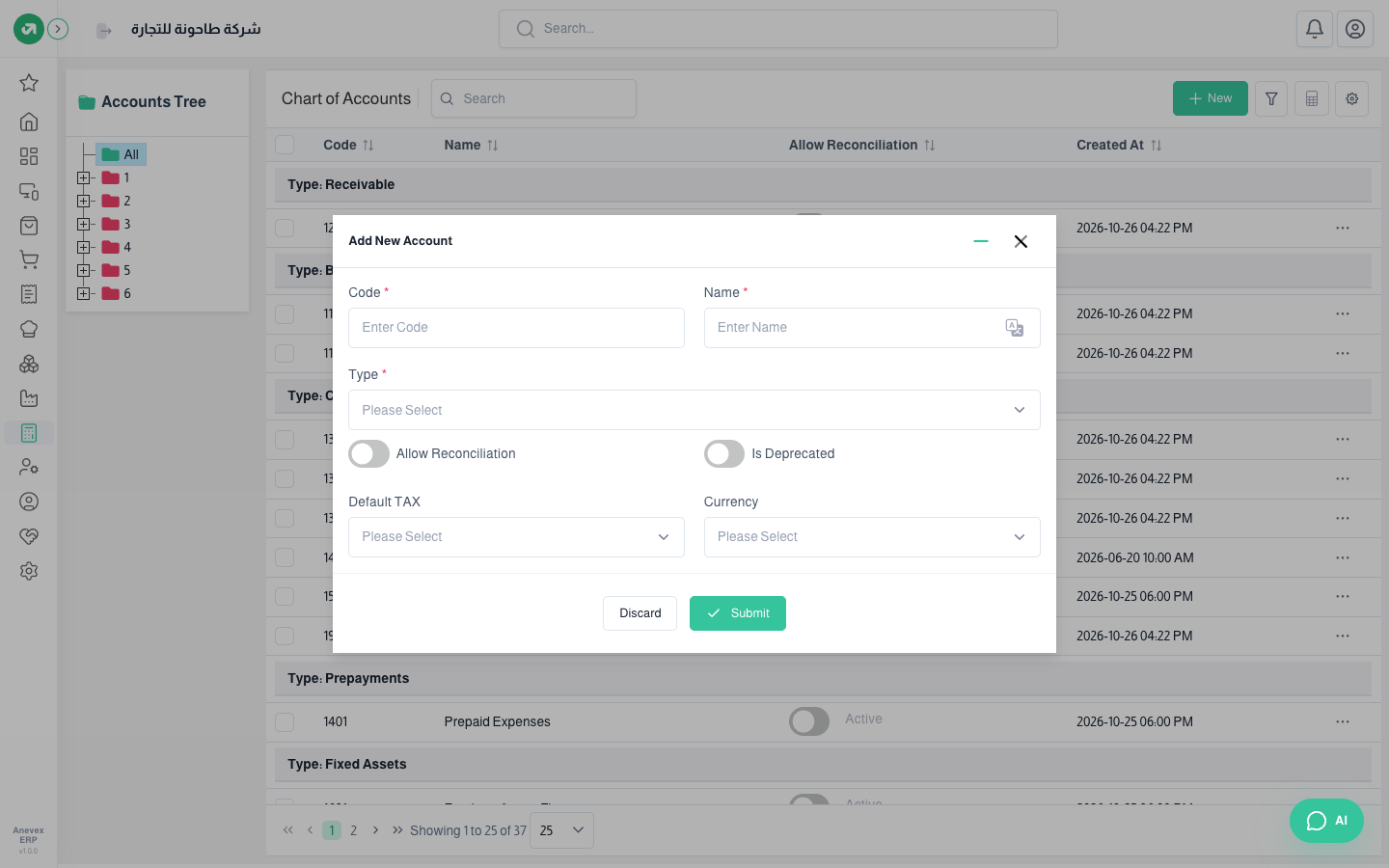Open table settings gear icon
The height and width of the screenshot is (868, 1389).
pos(1352,98)
